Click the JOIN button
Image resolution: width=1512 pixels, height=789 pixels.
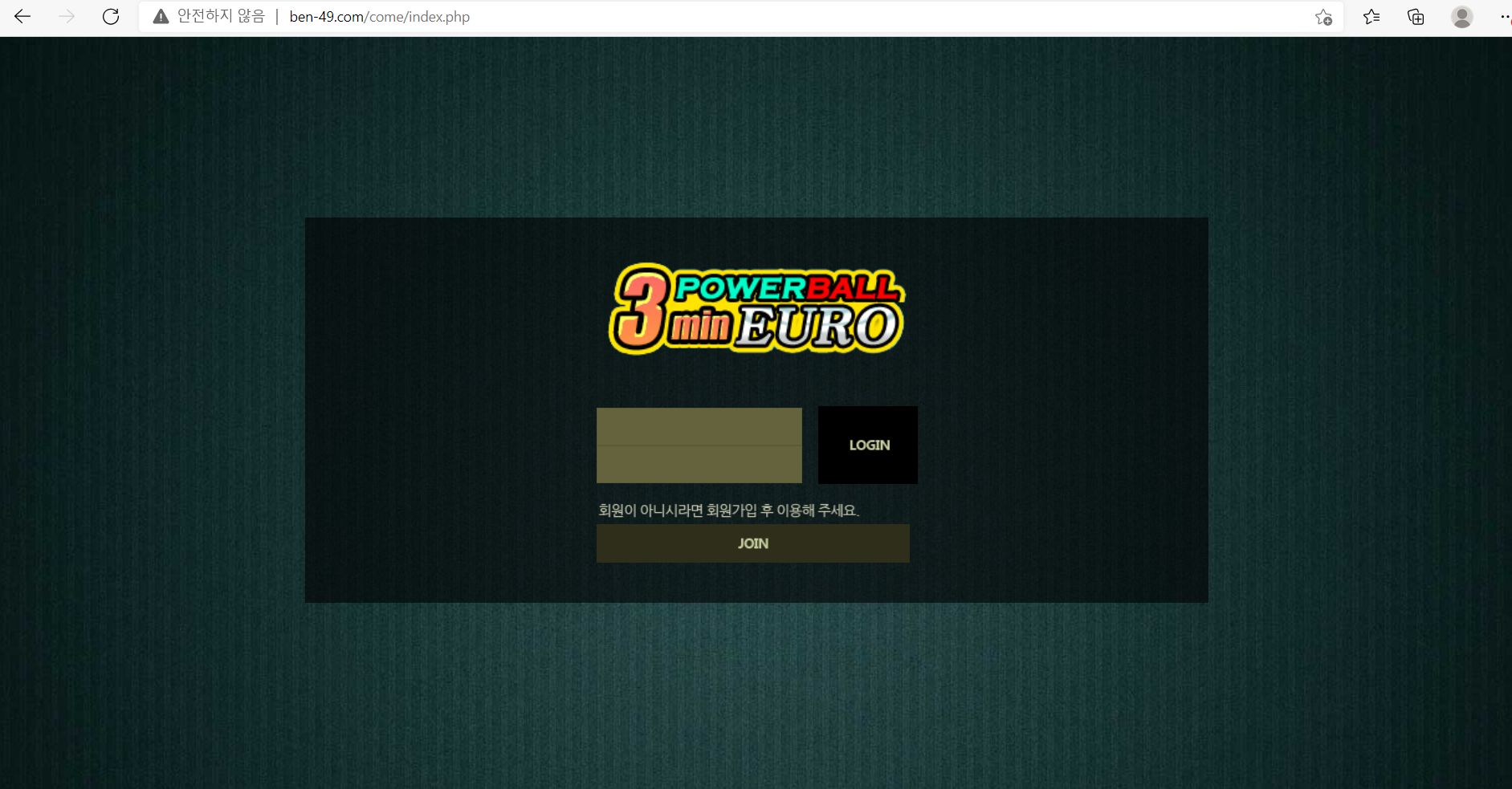(x=752, y=543)
